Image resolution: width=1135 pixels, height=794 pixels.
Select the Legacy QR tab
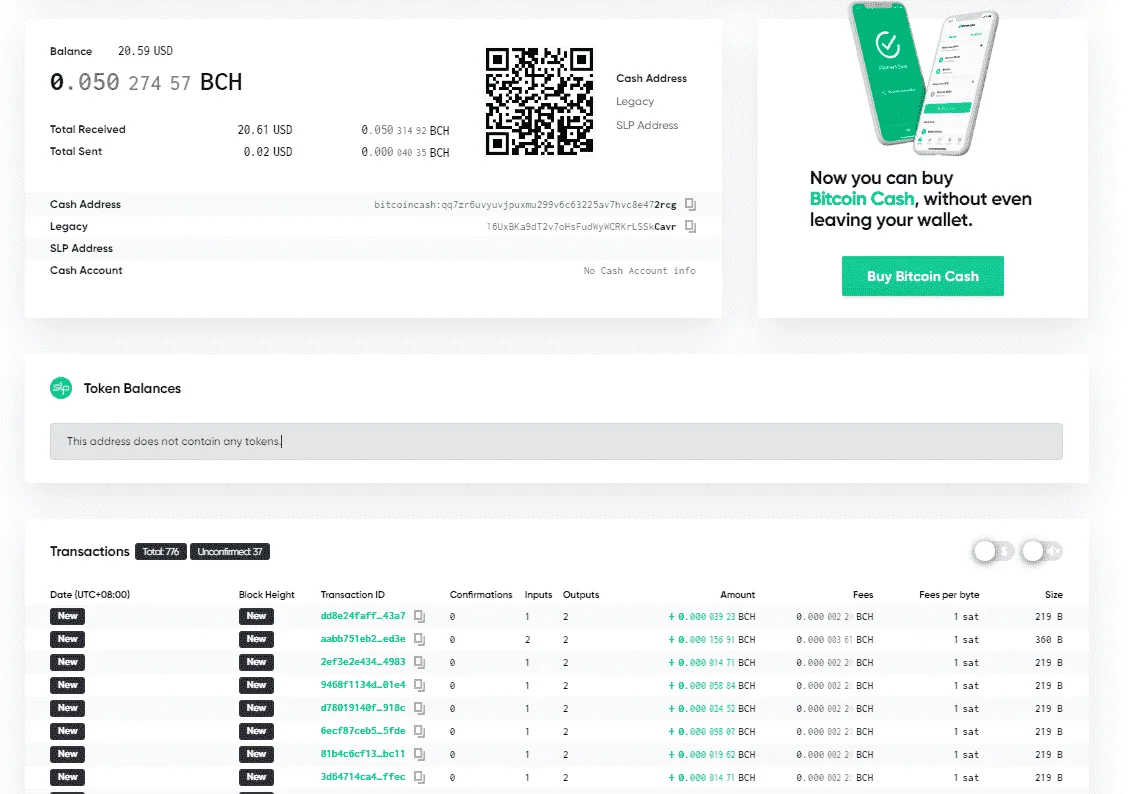(x=635, y=101)
